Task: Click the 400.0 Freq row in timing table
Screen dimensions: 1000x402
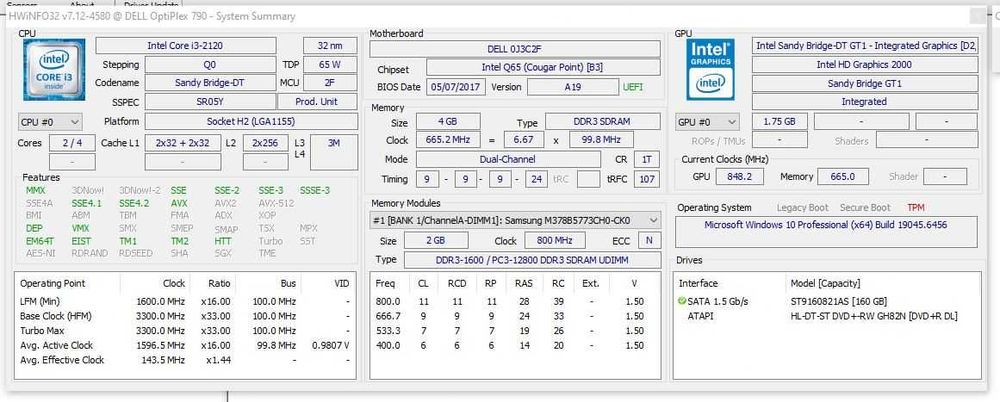Action: (x=515, y=345)
